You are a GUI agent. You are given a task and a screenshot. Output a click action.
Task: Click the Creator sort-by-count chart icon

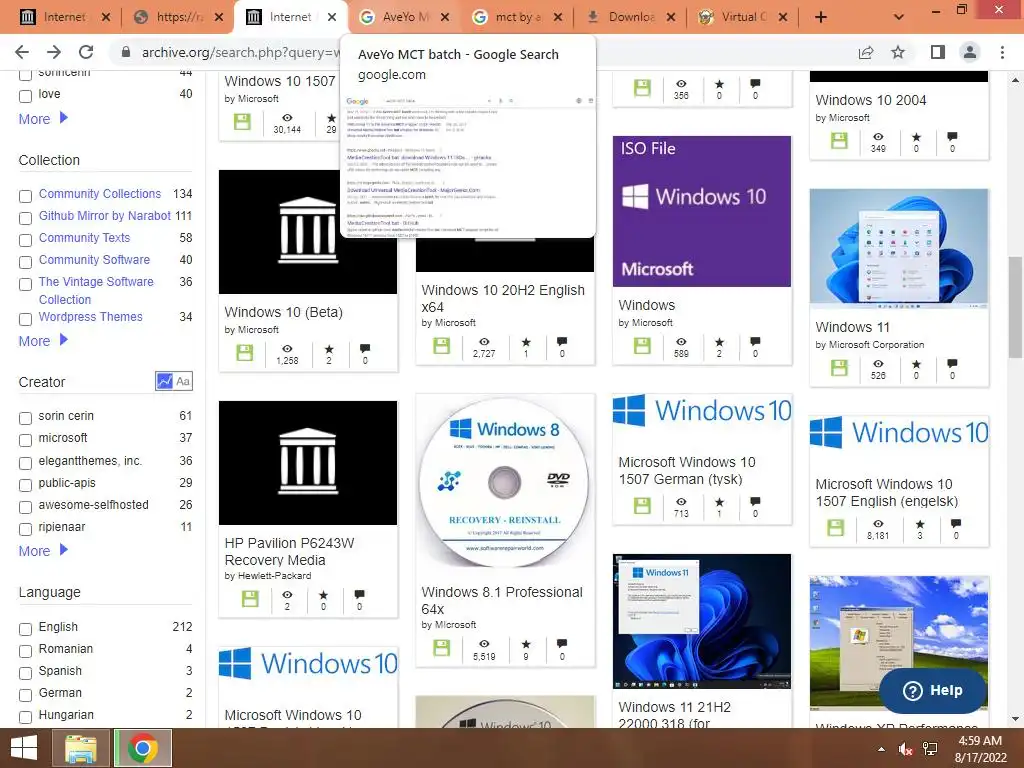[x=165, y=381]
